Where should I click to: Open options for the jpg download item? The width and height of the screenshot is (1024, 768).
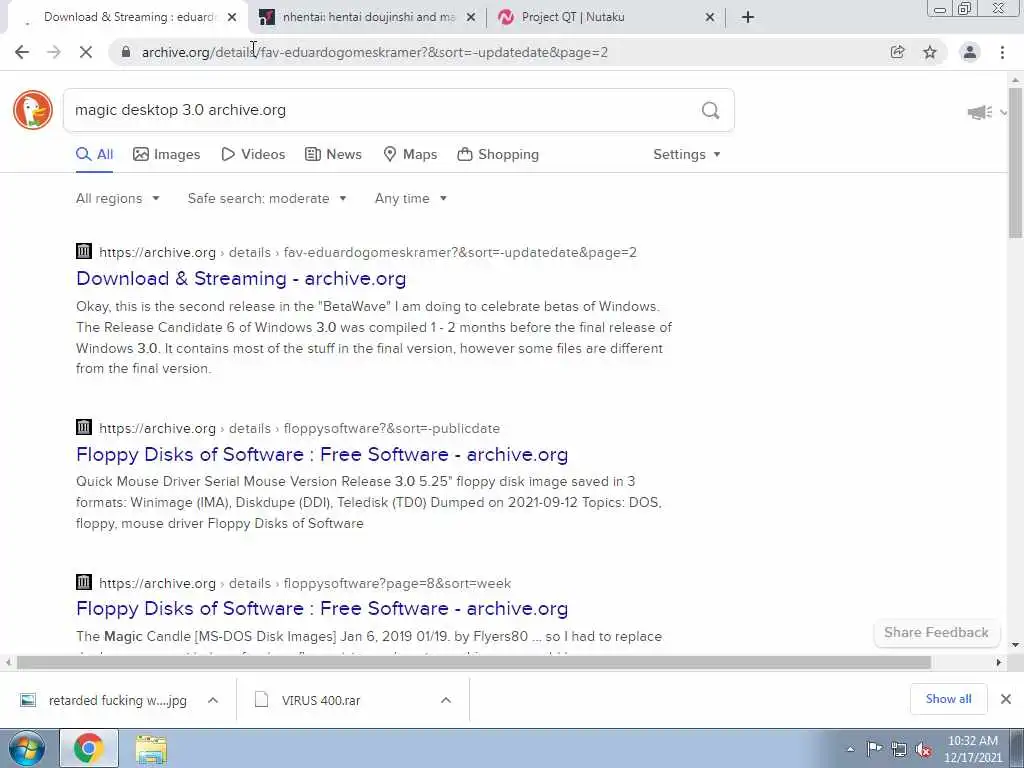click(213, 700)
